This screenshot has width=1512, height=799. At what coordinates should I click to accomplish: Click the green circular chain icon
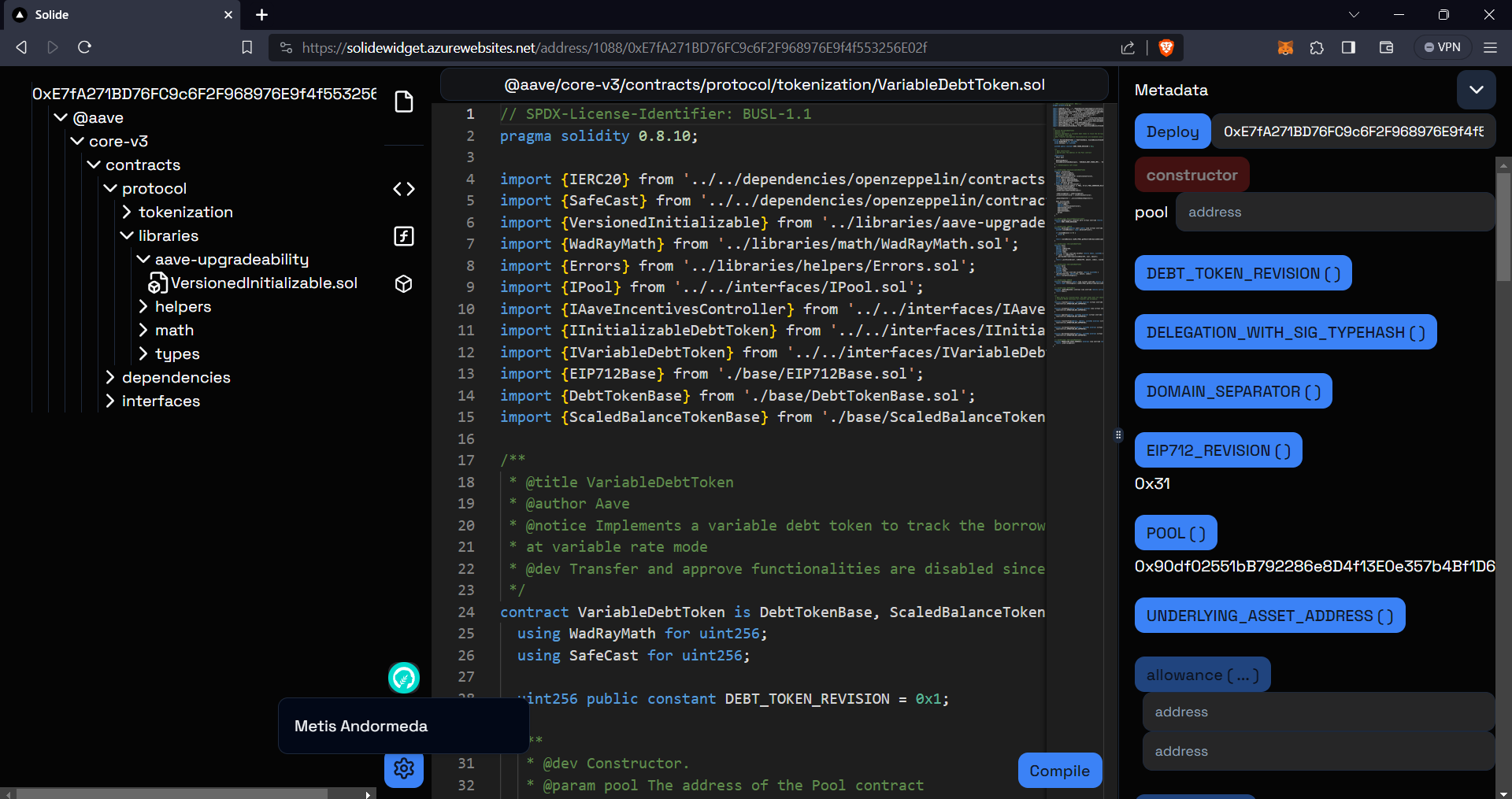404,678
